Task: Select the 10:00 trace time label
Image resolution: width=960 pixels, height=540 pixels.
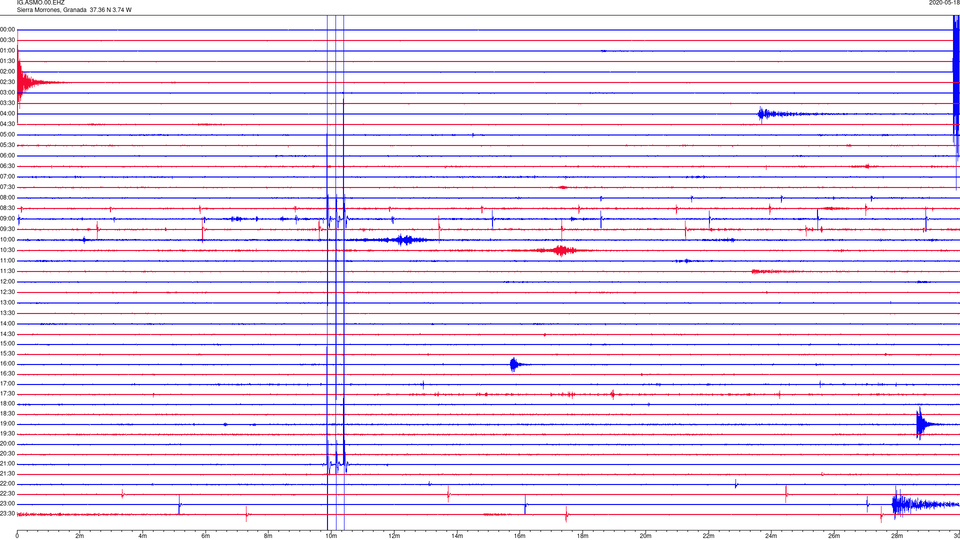Action: [x=7, y=239]
